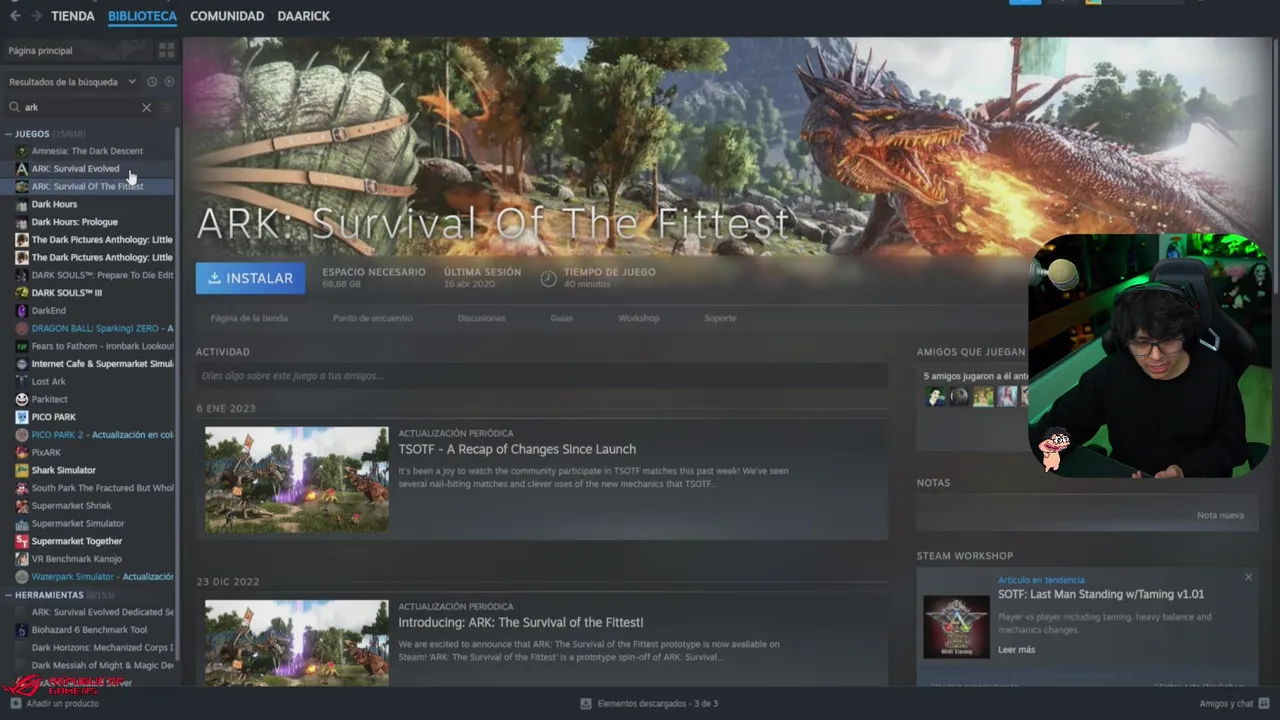The height and width of the screenshot is (720, 1280).
Task: Click the blue INSTALAR button
Action: [250, 278]
